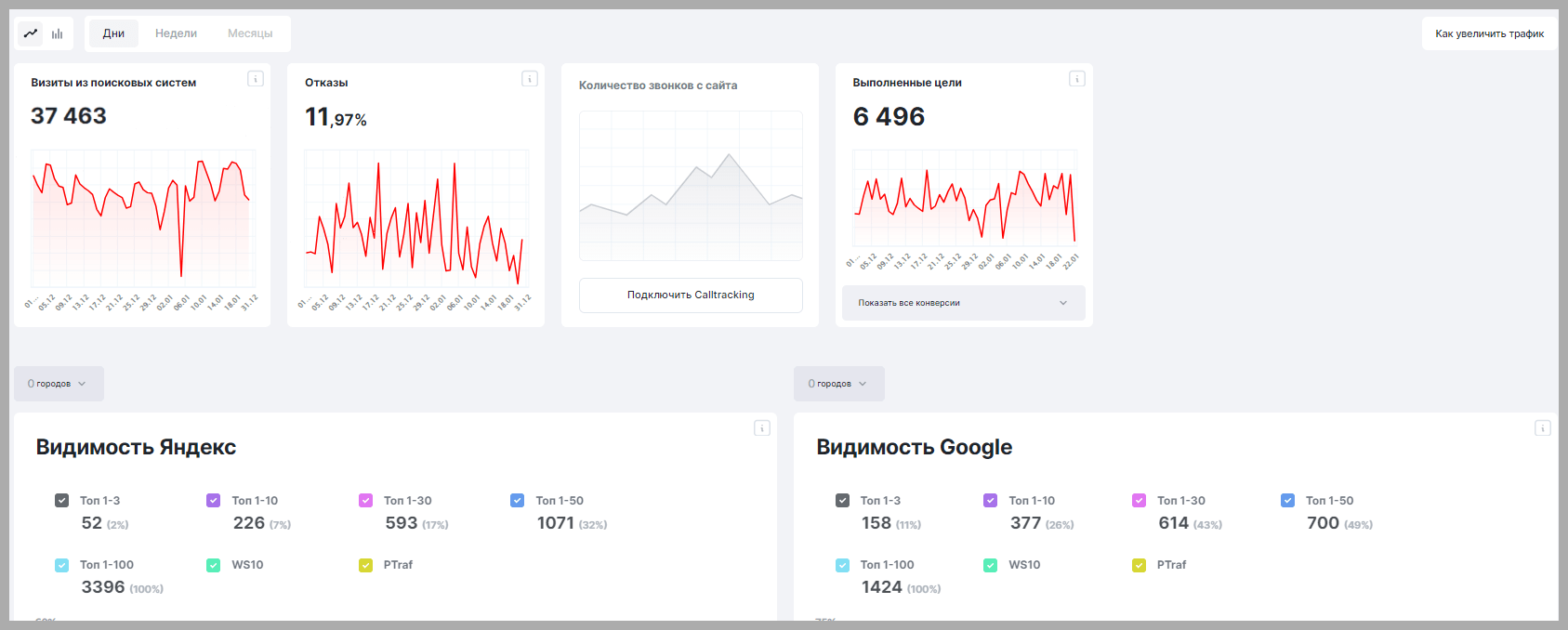Image resolution: width=1568 pixels, height=630 pixels.
Task: Click the Отказы line chart
Action: pos(415,219)
